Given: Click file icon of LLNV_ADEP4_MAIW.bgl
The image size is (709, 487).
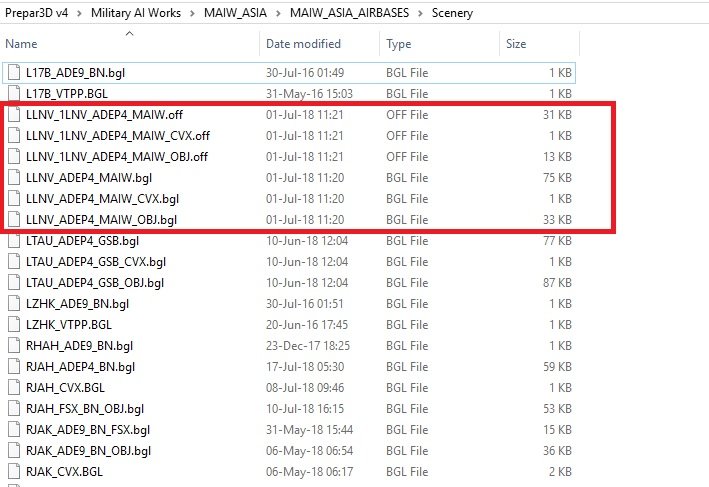Looking at the screenshot, I should tap(13, 177).
